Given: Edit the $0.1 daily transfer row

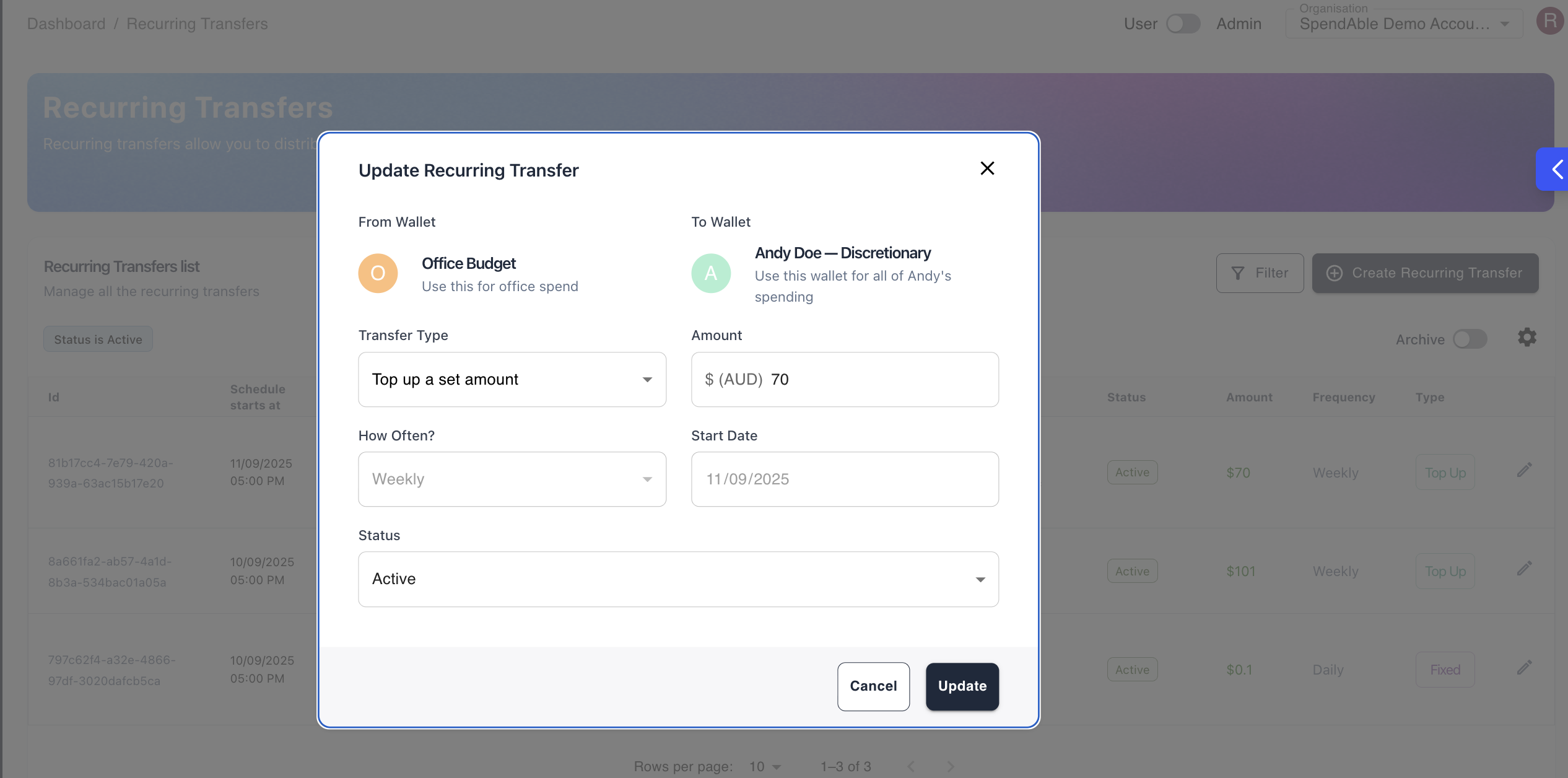Looking at the screenshot, I should (x=1525, y=667).
